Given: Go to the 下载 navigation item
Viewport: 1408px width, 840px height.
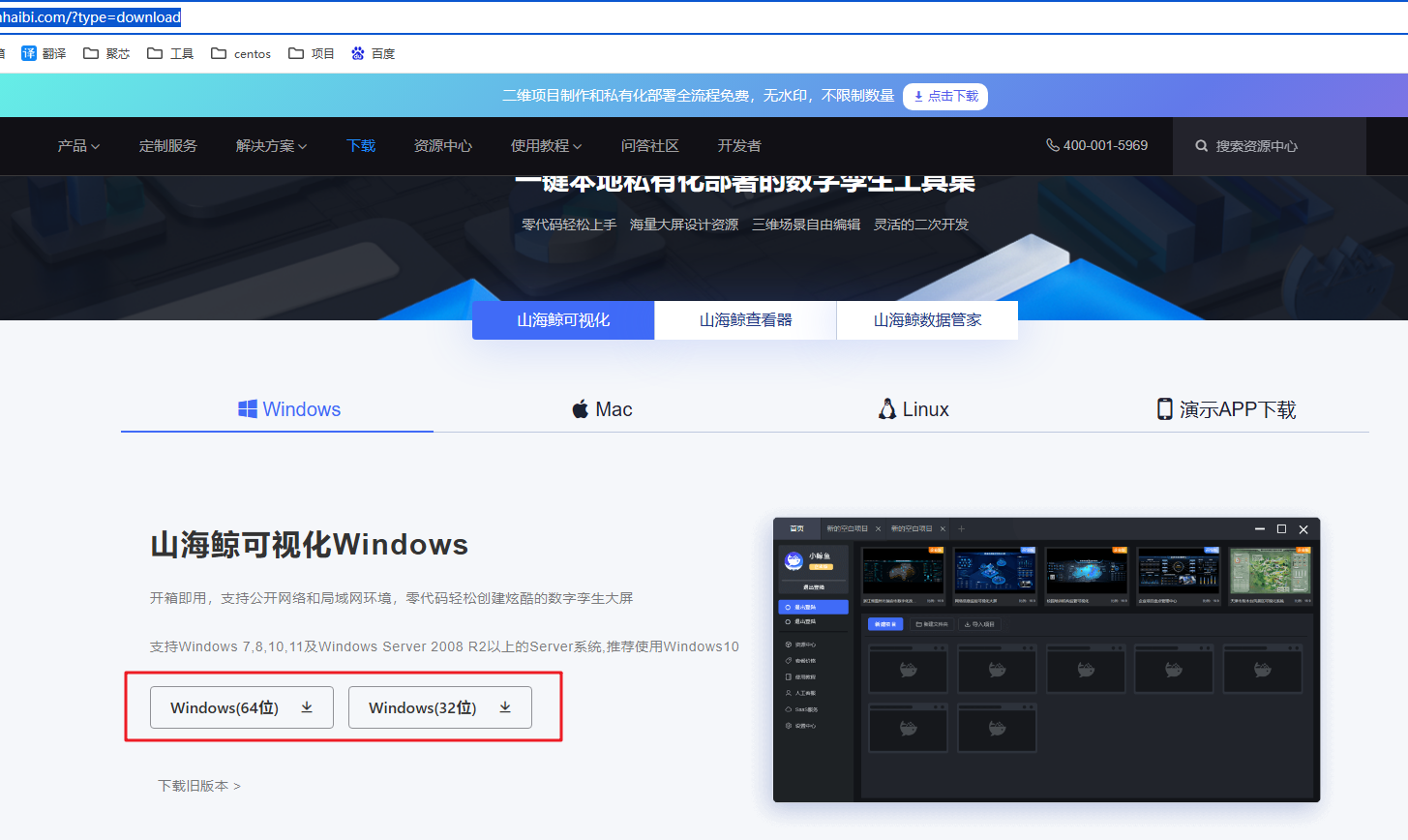Looking at the screenshot, I should [361, 146].
